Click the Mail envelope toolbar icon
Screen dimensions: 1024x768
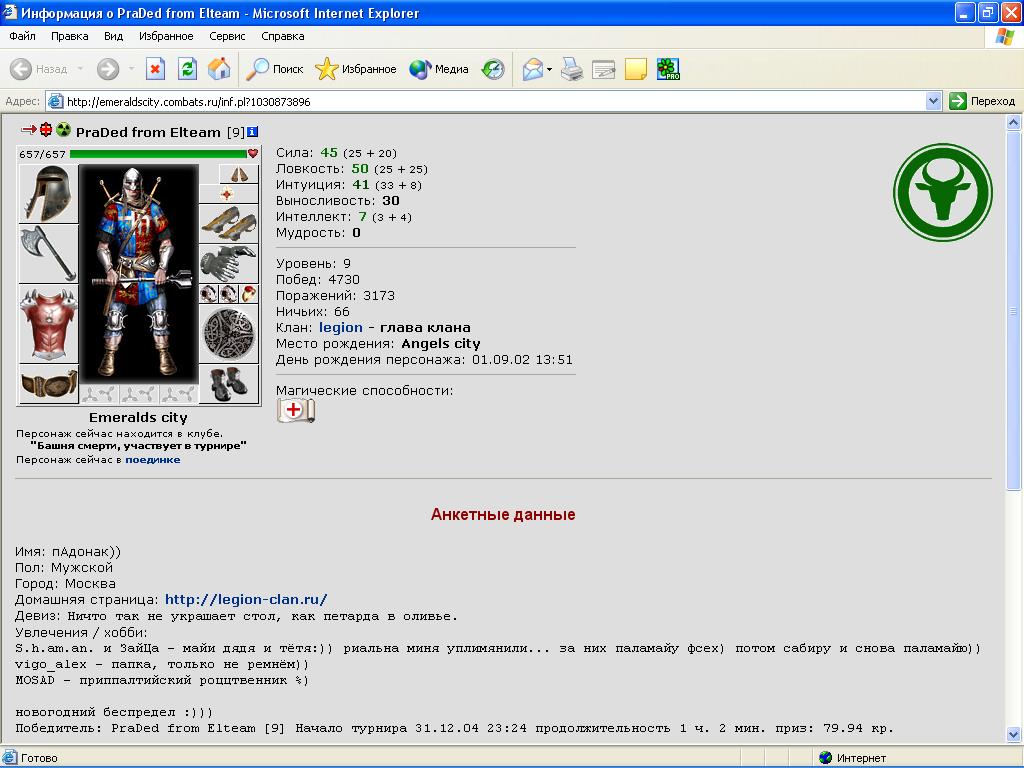(x=532, y=69)
